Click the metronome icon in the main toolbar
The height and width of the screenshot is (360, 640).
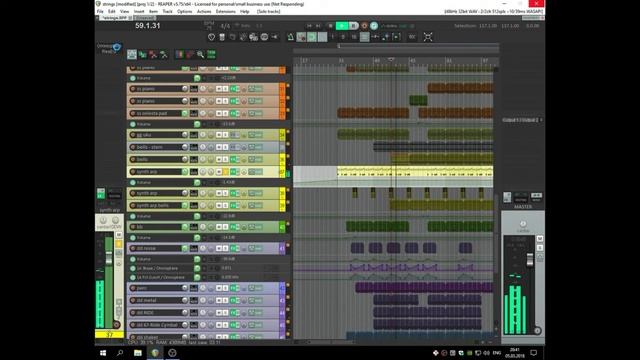(290, 37)
